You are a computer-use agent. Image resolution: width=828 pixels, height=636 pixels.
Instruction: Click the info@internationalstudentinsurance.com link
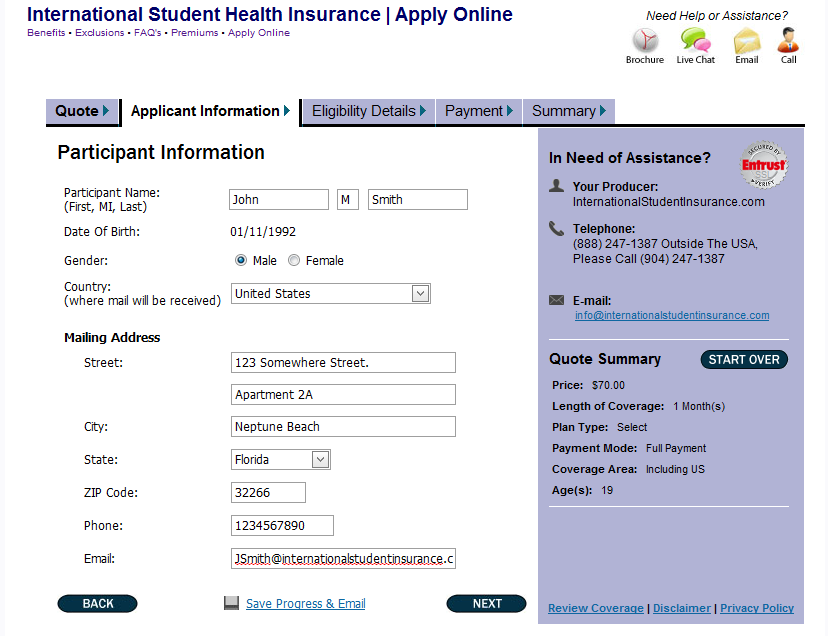(x=672, y=315)
